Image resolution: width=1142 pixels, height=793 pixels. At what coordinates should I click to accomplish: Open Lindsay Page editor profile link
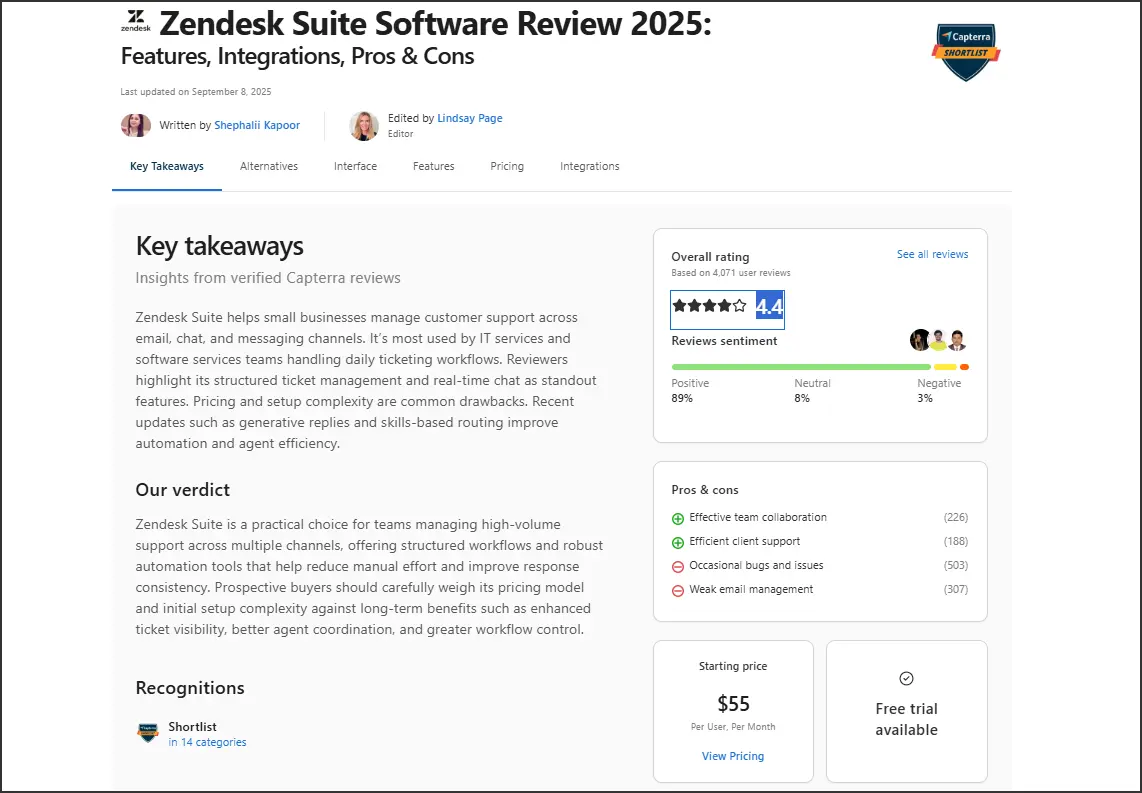click(470, 118)
